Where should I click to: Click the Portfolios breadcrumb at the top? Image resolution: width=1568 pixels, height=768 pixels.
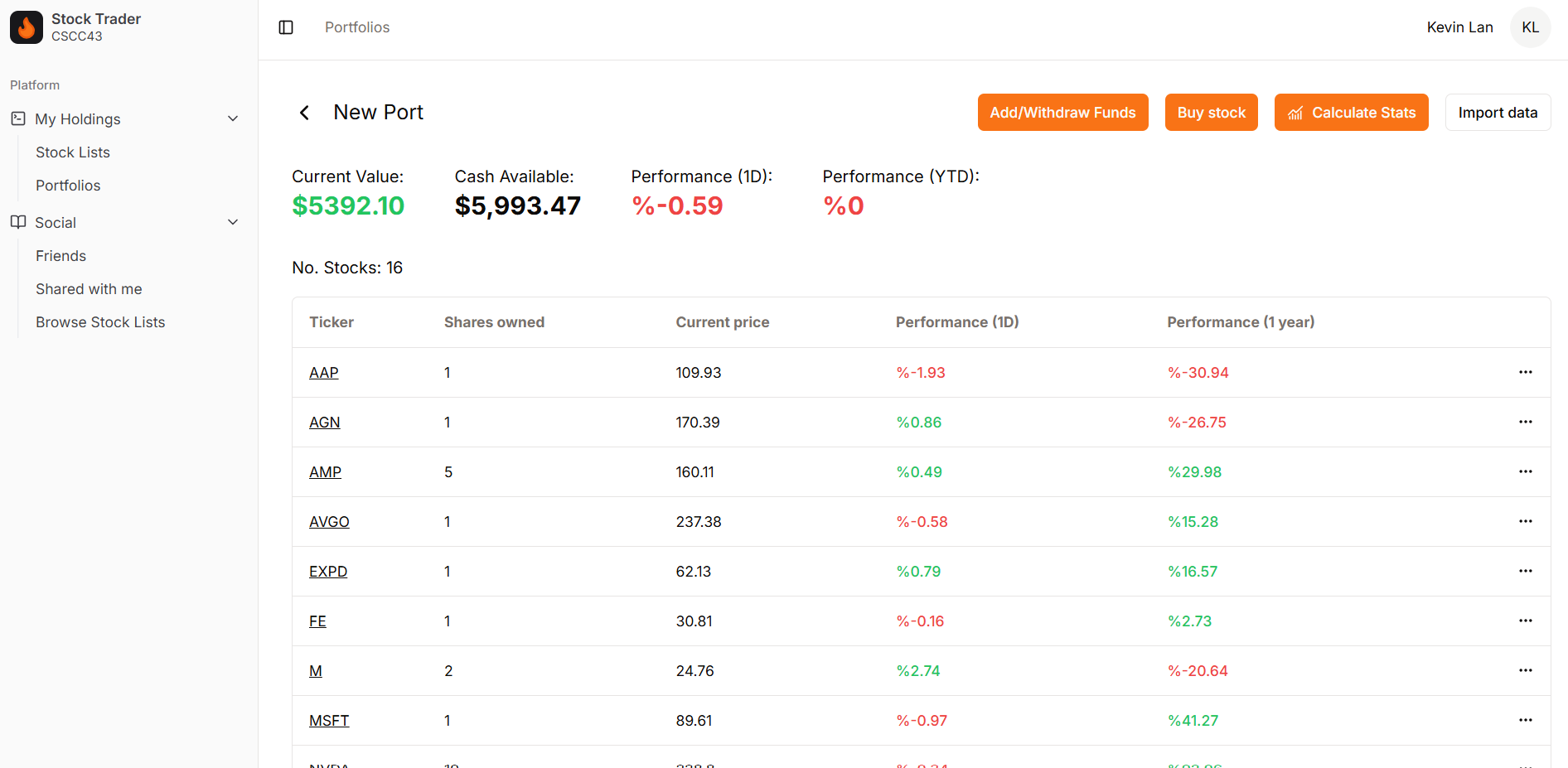point(356,27)
